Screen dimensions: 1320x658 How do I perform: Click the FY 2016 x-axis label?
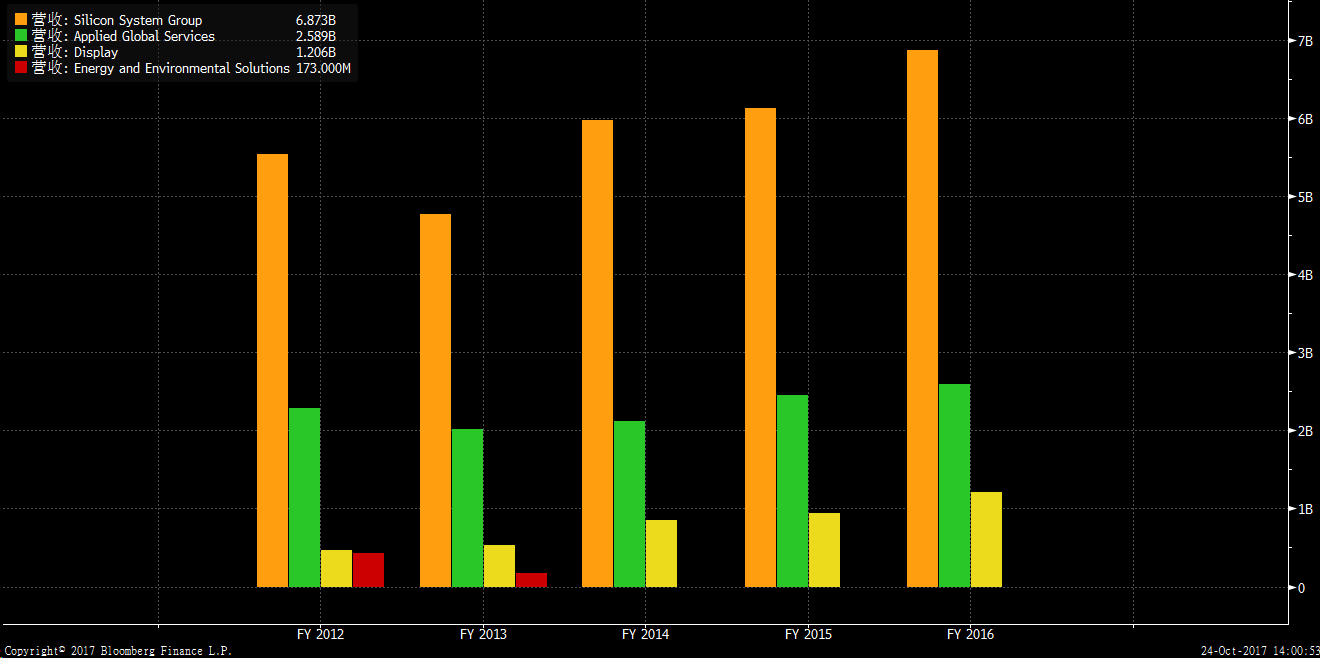point(970,634)
